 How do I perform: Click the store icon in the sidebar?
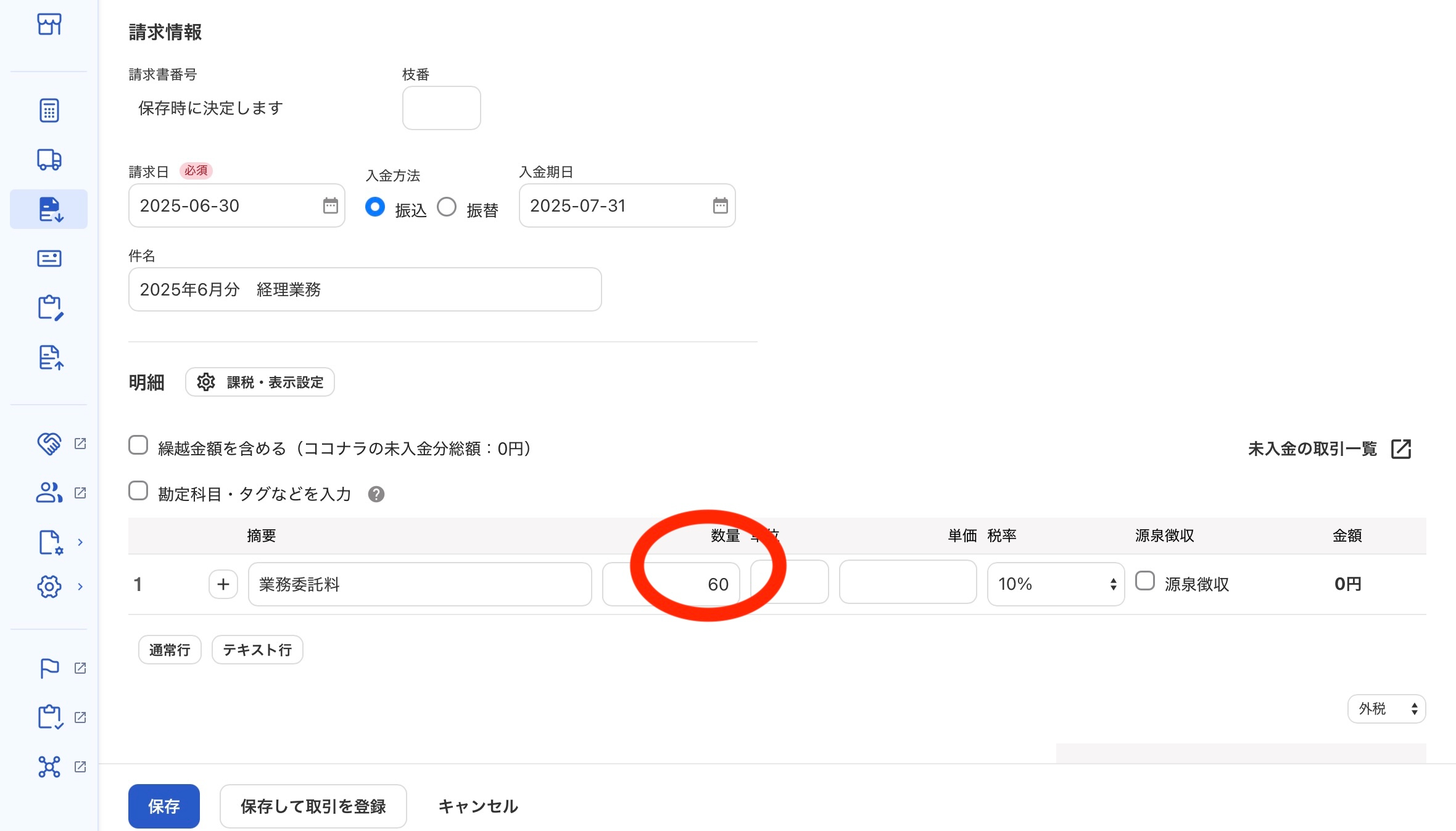[x=49, y=25]
